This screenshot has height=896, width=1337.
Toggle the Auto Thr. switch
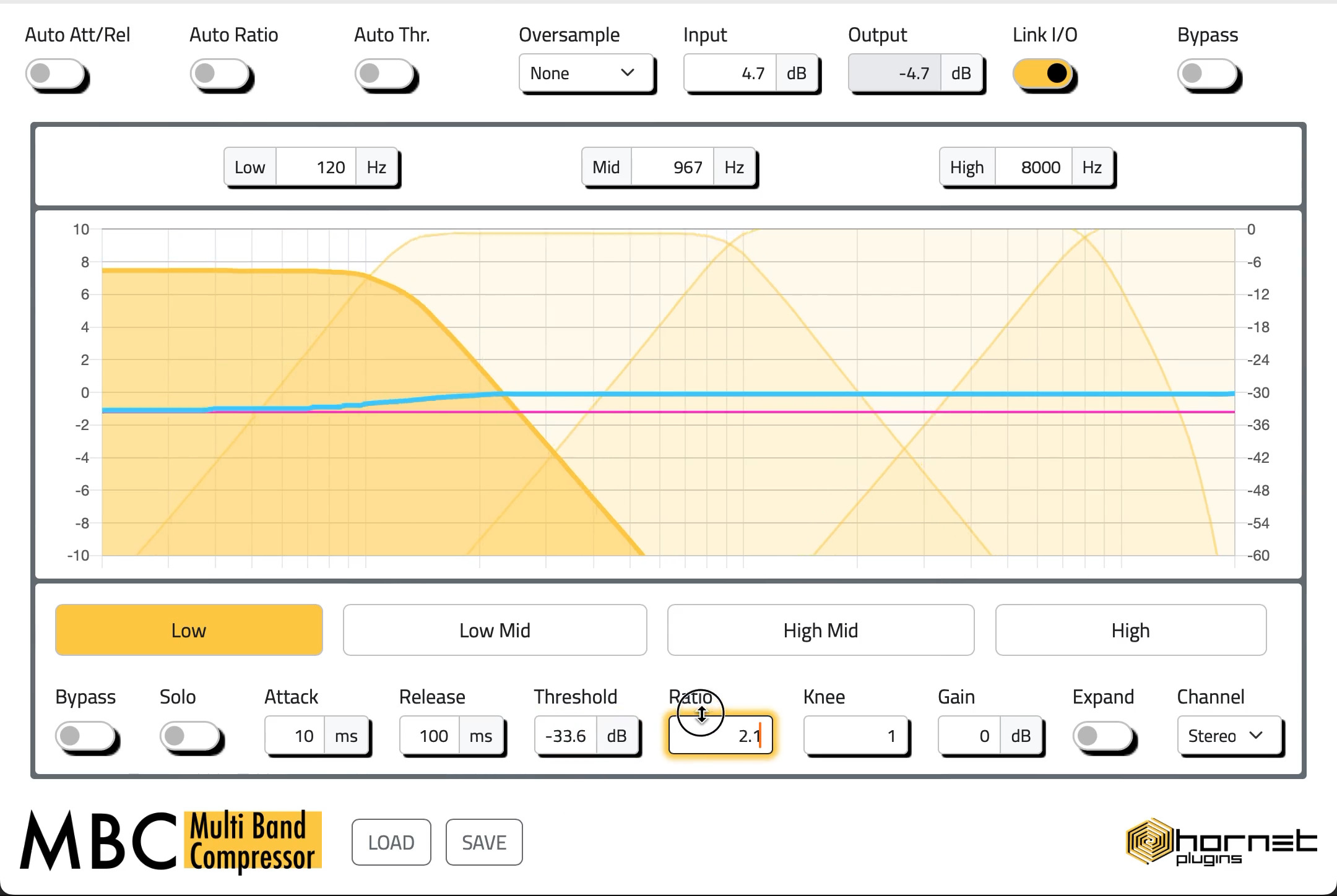point(384,74)
